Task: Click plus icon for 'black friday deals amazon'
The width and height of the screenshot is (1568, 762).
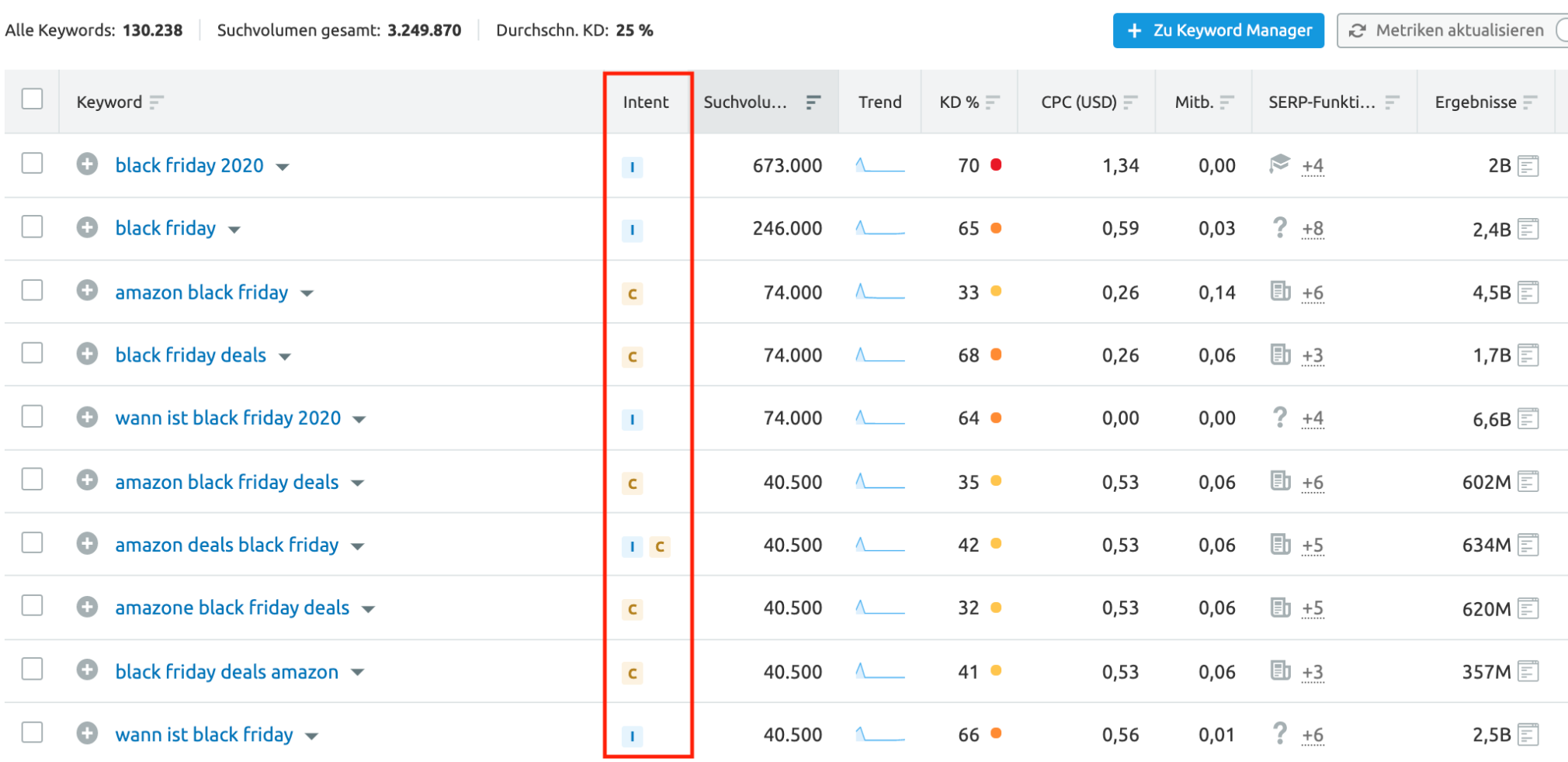Action: (x=87, y=670)
